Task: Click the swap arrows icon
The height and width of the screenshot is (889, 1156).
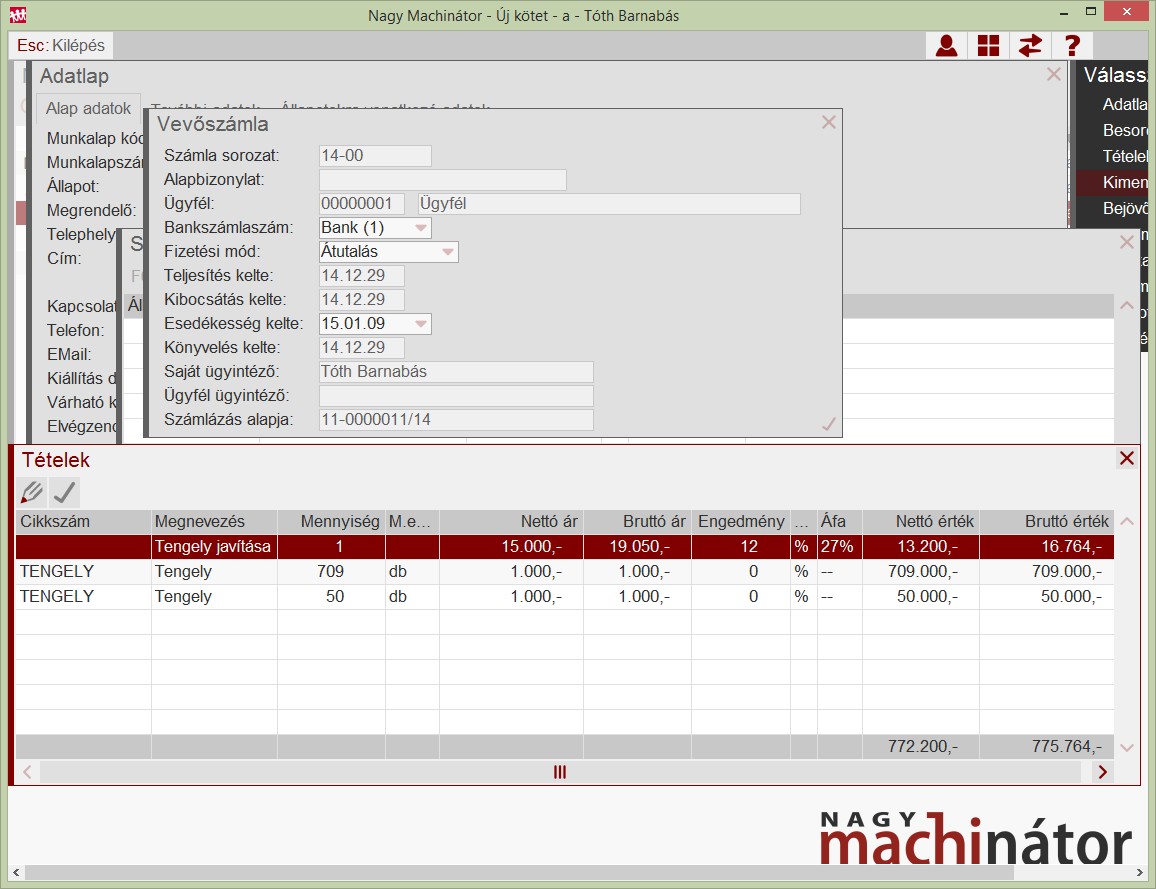Action: tap(1030, 46)
